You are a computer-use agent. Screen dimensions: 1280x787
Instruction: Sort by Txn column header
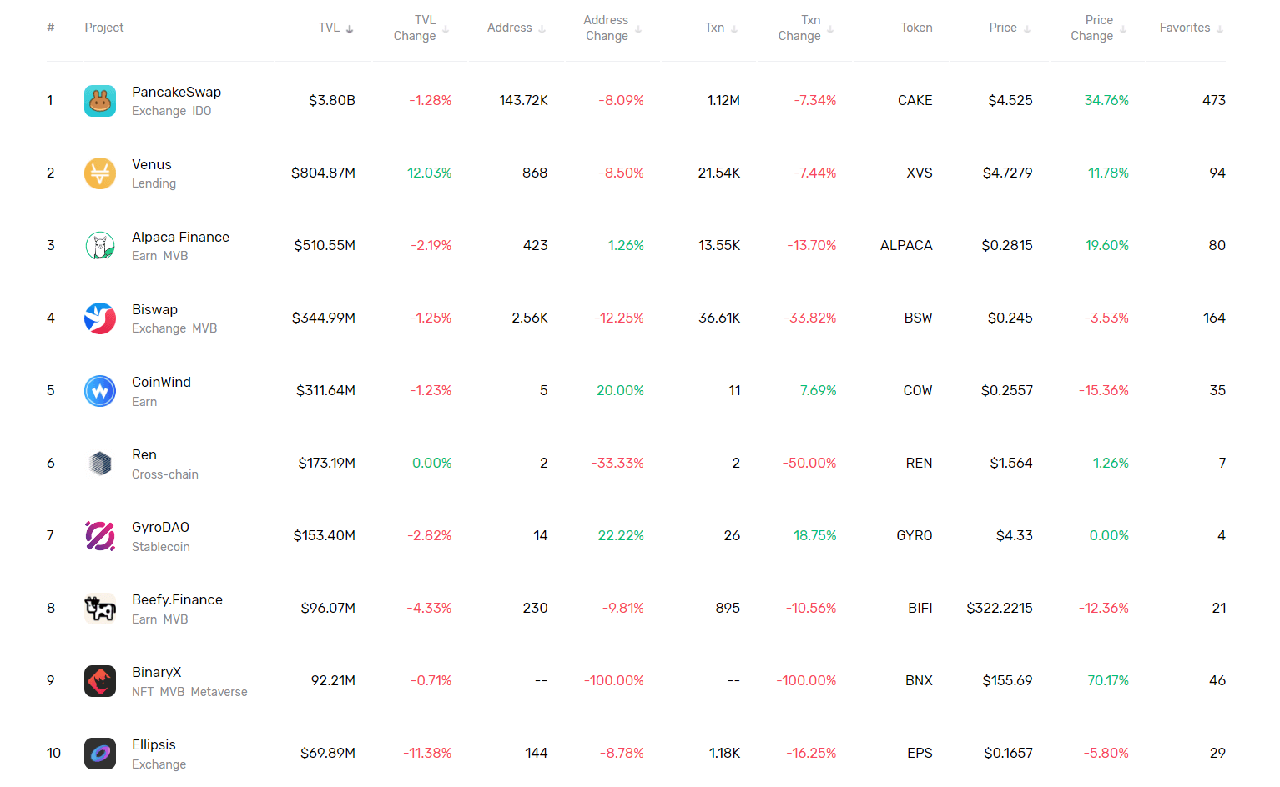tap(722, 28)
